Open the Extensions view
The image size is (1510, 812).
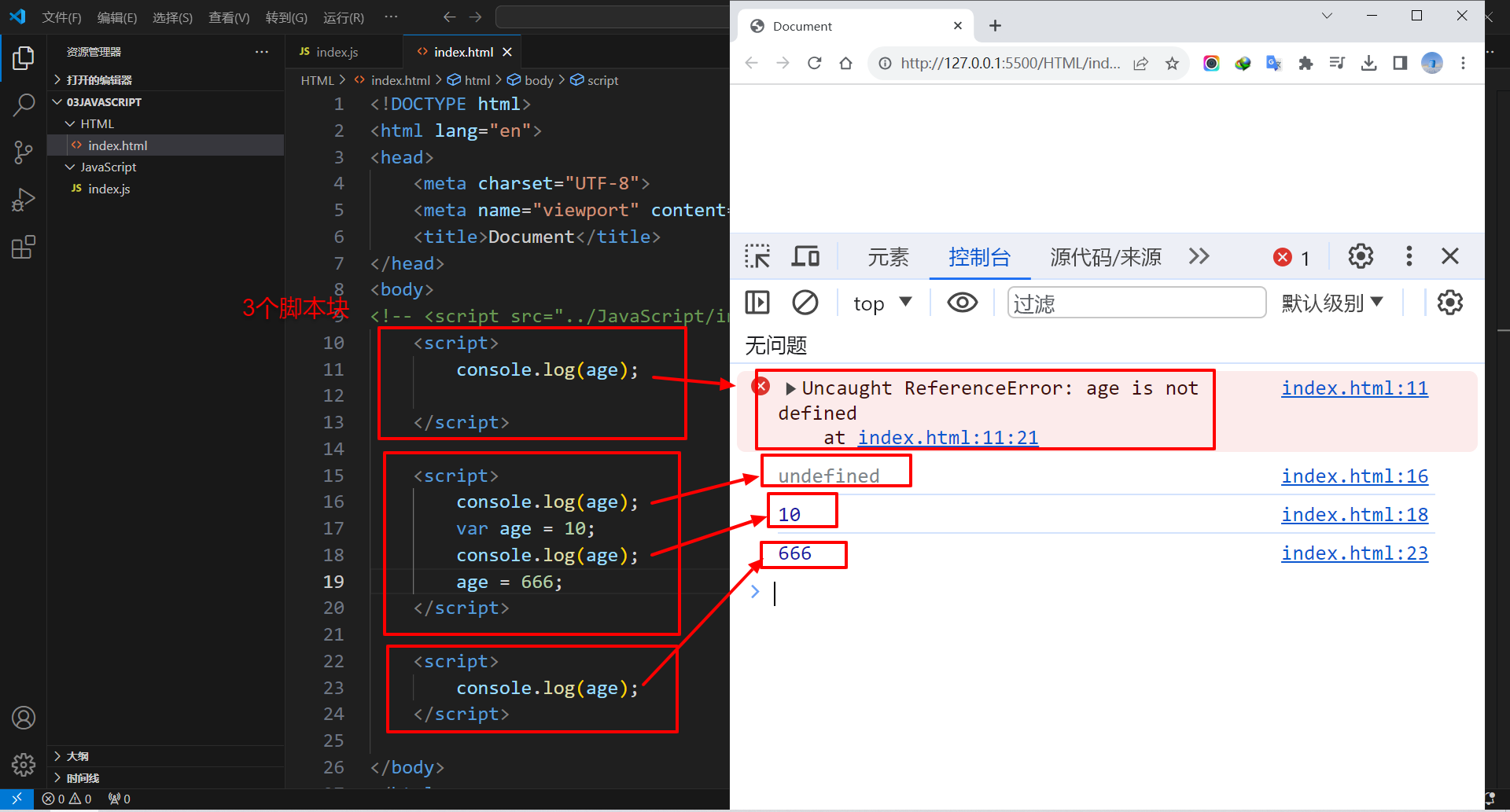pos(24,248)
